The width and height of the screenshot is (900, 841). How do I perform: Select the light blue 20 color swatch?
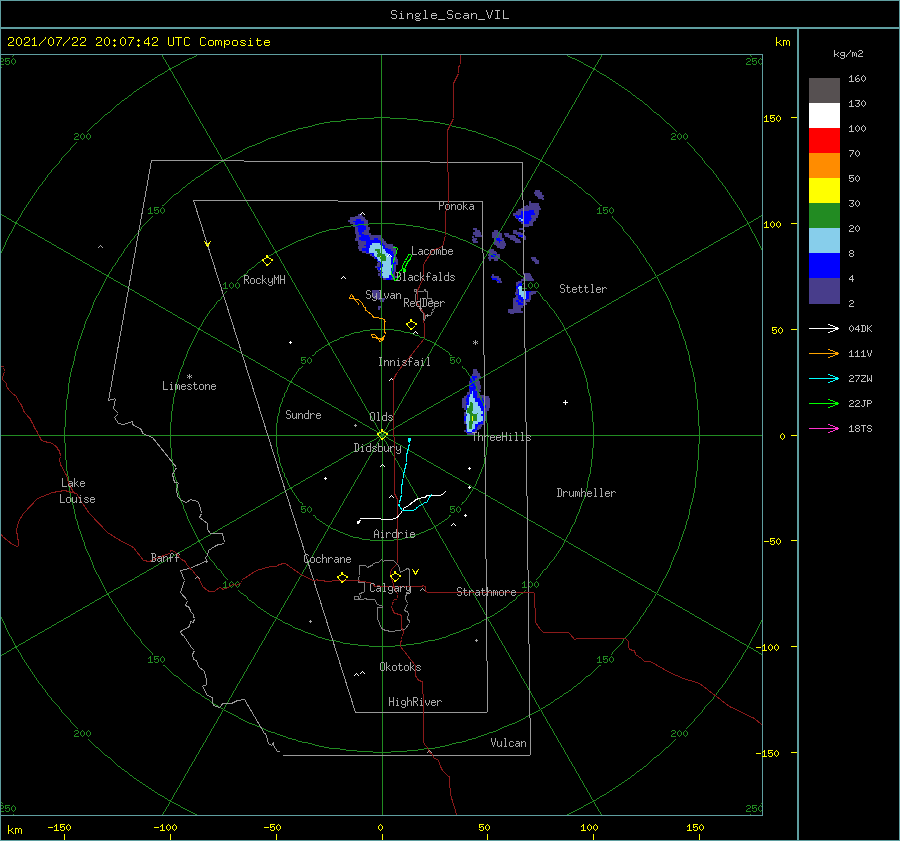[x=824, y=241]
